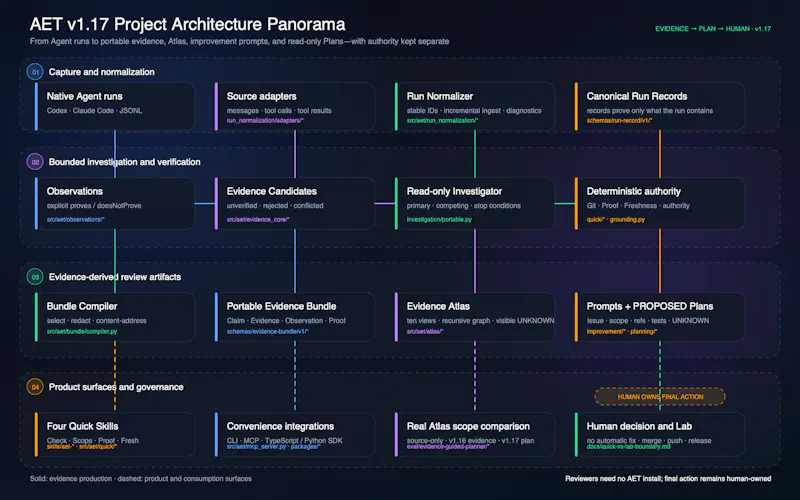800x500 pixels.
Task: Click the schemas/evidence-bundle/v1/* path
Action: [x=267, y=332]
